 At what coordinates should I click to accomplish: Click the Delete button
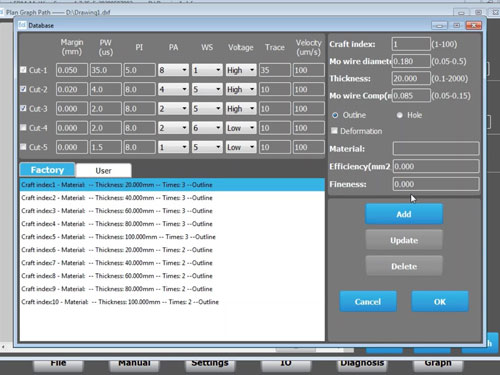[x=404, y=266]
